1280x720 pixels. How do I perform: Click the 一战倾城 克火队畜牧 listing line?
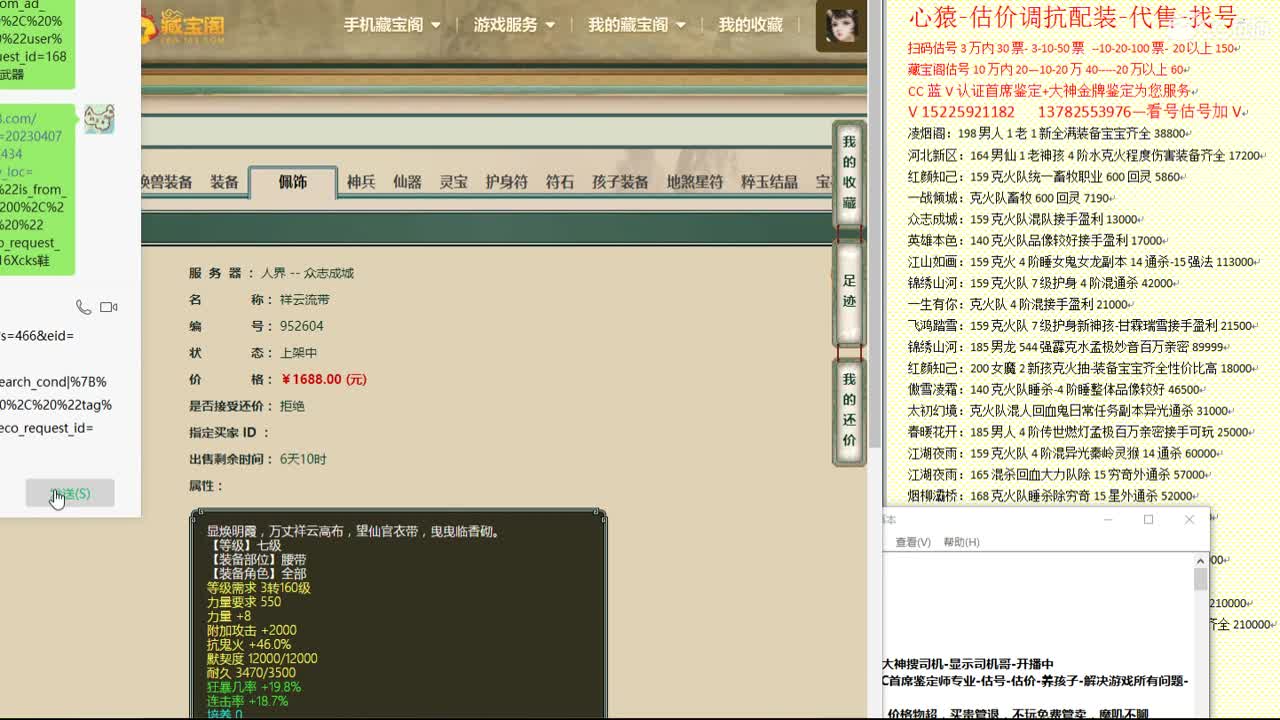[1011, 198]
